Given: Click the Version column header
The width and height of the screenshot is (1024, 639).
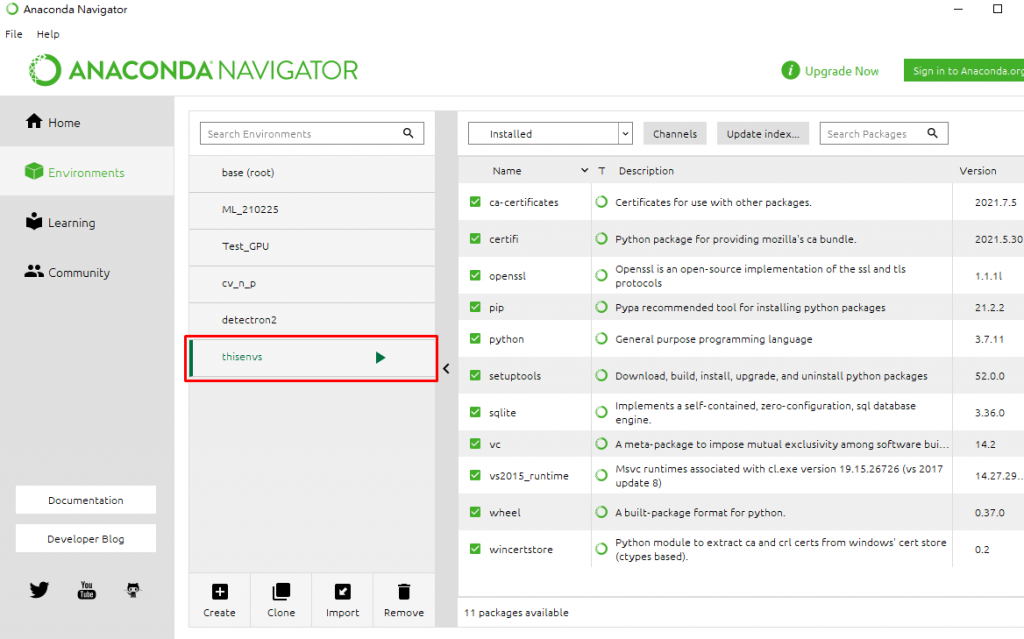Looking at the screenshot, I should (x=978, y=171).
